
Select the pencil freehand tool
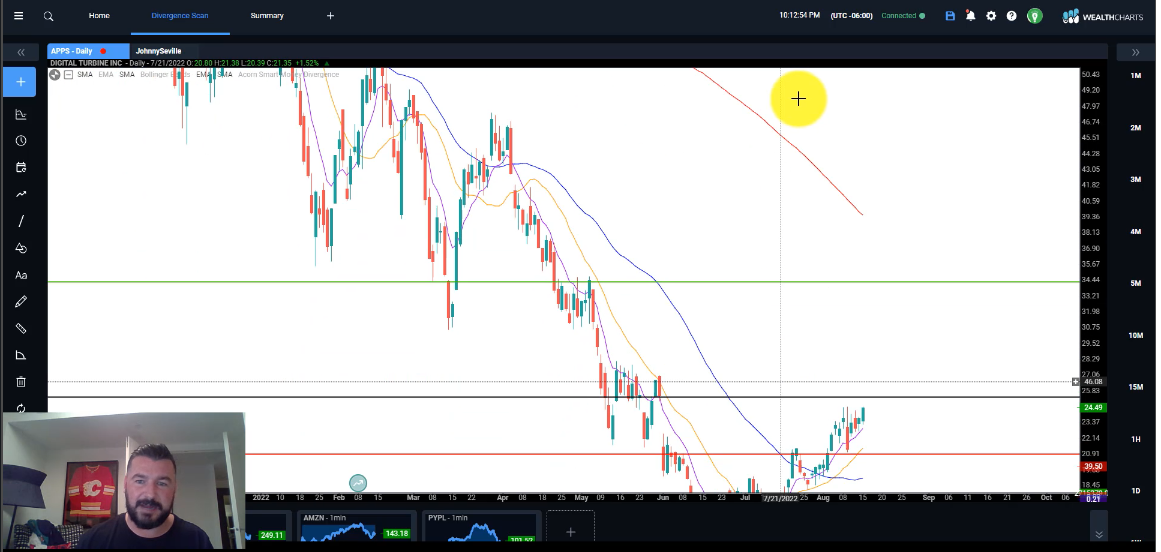21,302
